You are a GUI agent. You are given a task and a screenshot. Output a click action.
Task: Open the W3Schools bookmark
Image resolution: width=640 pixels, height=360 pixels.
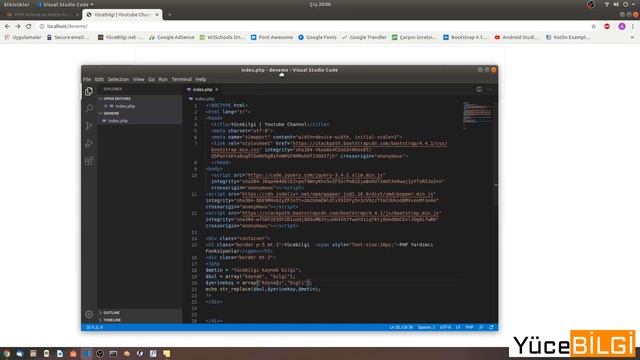pos(222,37)
